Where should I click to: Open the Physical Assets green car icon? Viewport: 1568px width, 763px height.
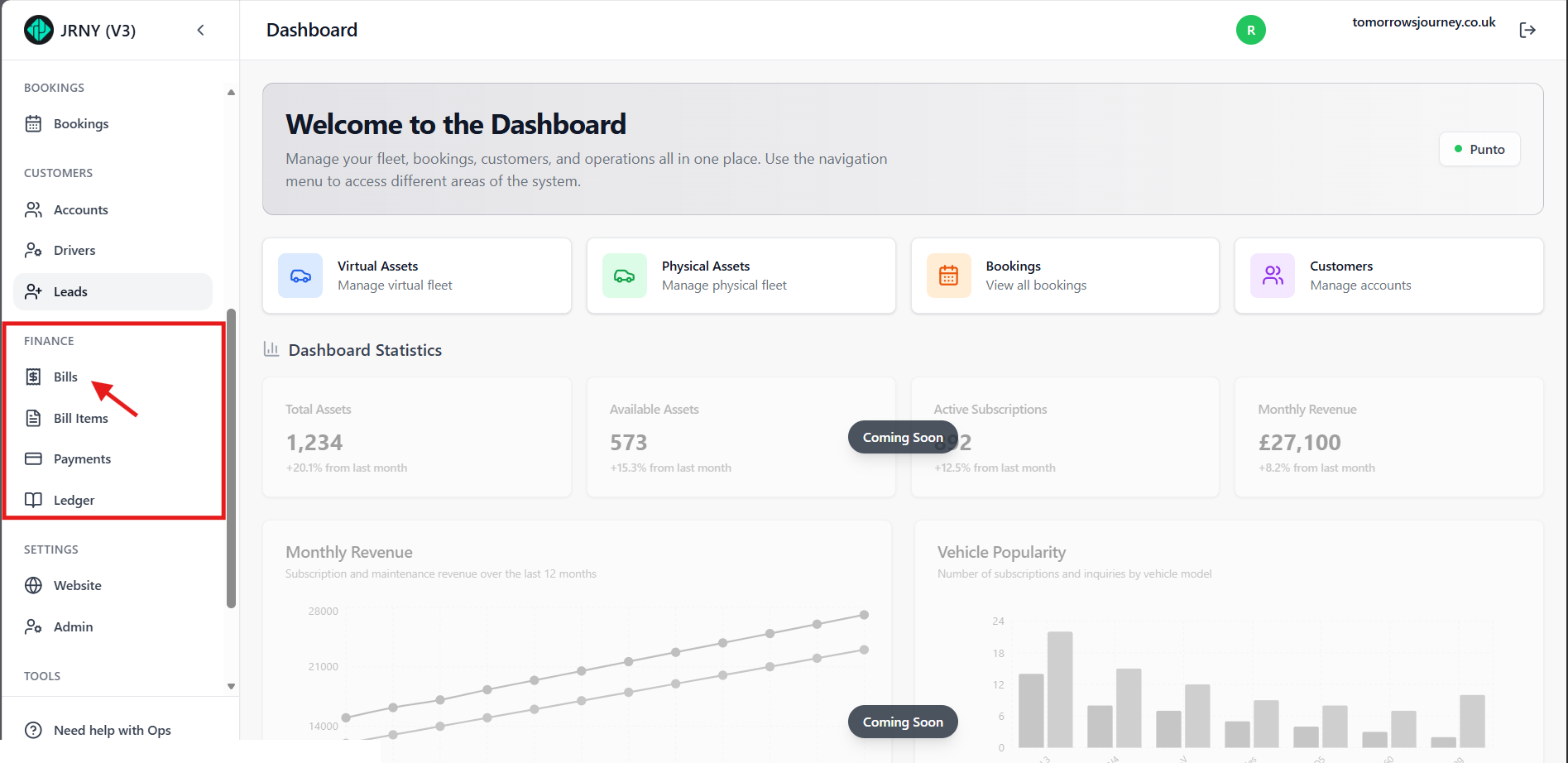[624, 275]
